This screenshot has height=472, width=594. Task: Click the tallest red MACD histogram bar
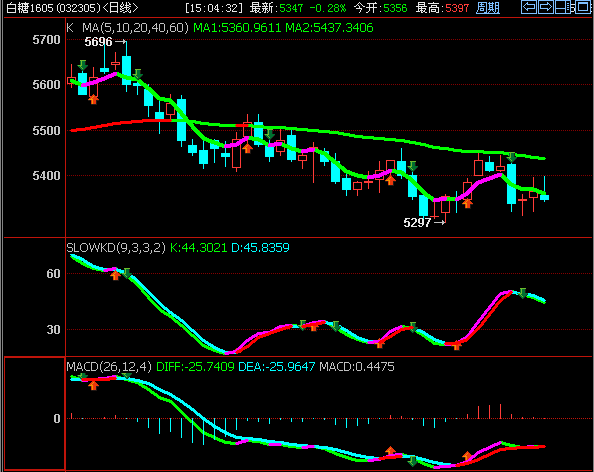click(x=500, y=411)
